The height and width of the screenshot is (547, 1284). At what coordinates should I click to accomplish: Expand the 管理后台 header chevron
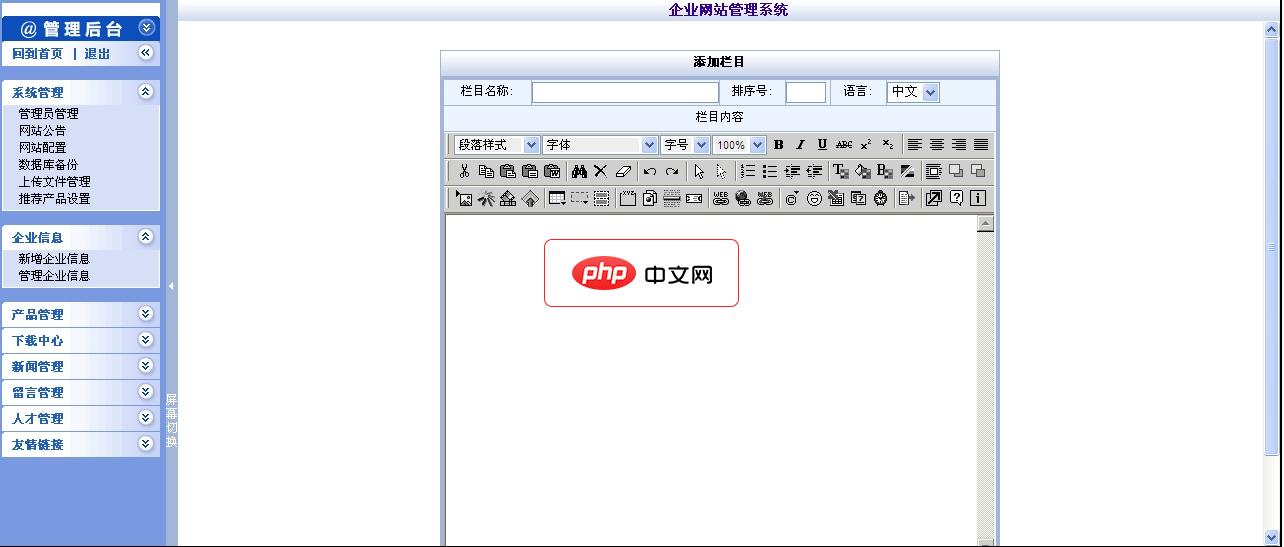pos(146,27)
